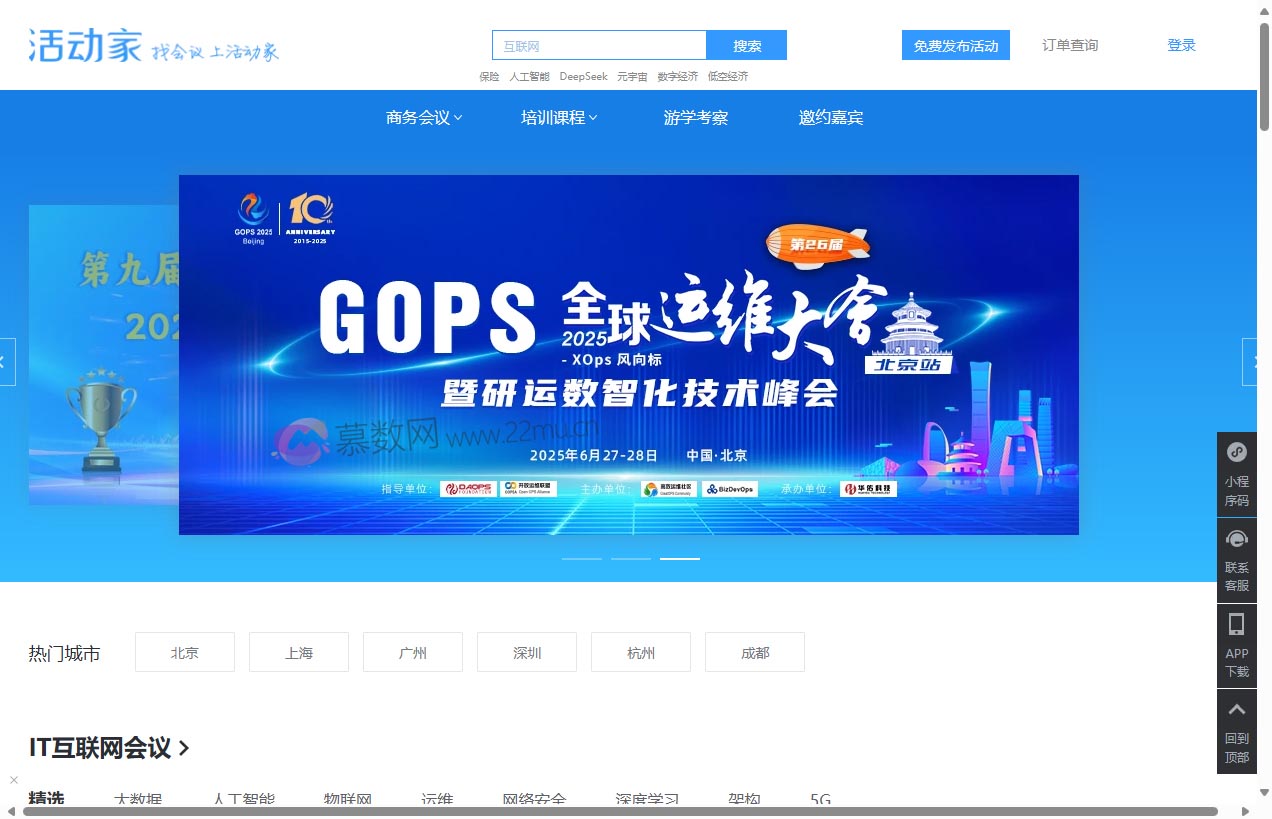Click the 免费发布活动 publish button
Screen dimensions: 1272x819
955,45
